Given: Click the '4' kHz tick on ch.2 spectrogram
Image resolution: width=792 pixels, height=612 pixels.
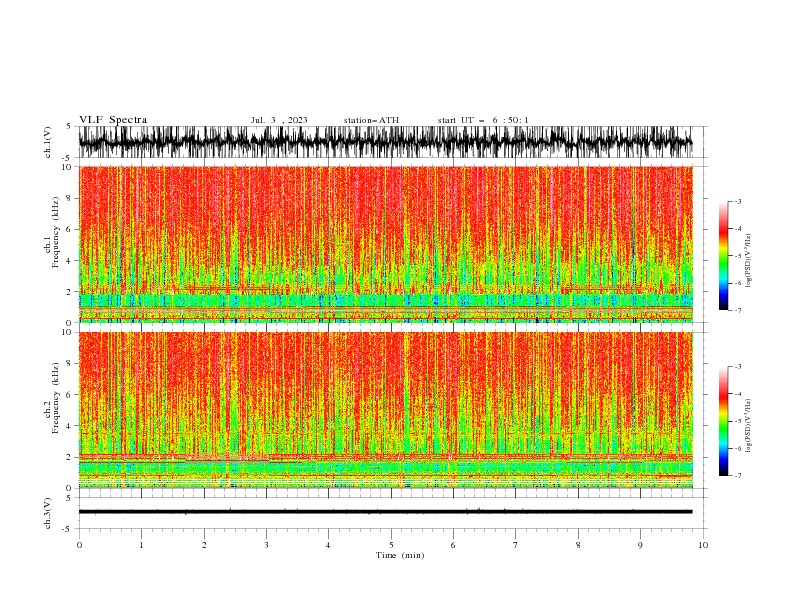Looking at the screenshot, I should click(69, 426).
